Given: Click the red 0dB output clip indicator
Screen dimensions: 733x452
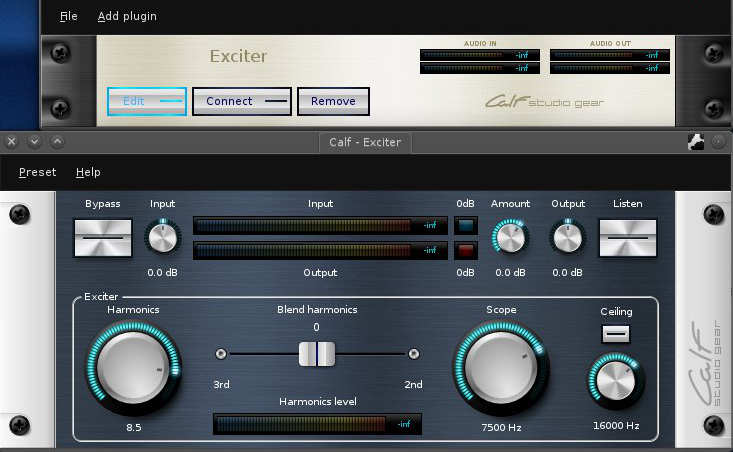Looking at the screenshot, I should 465,249.
